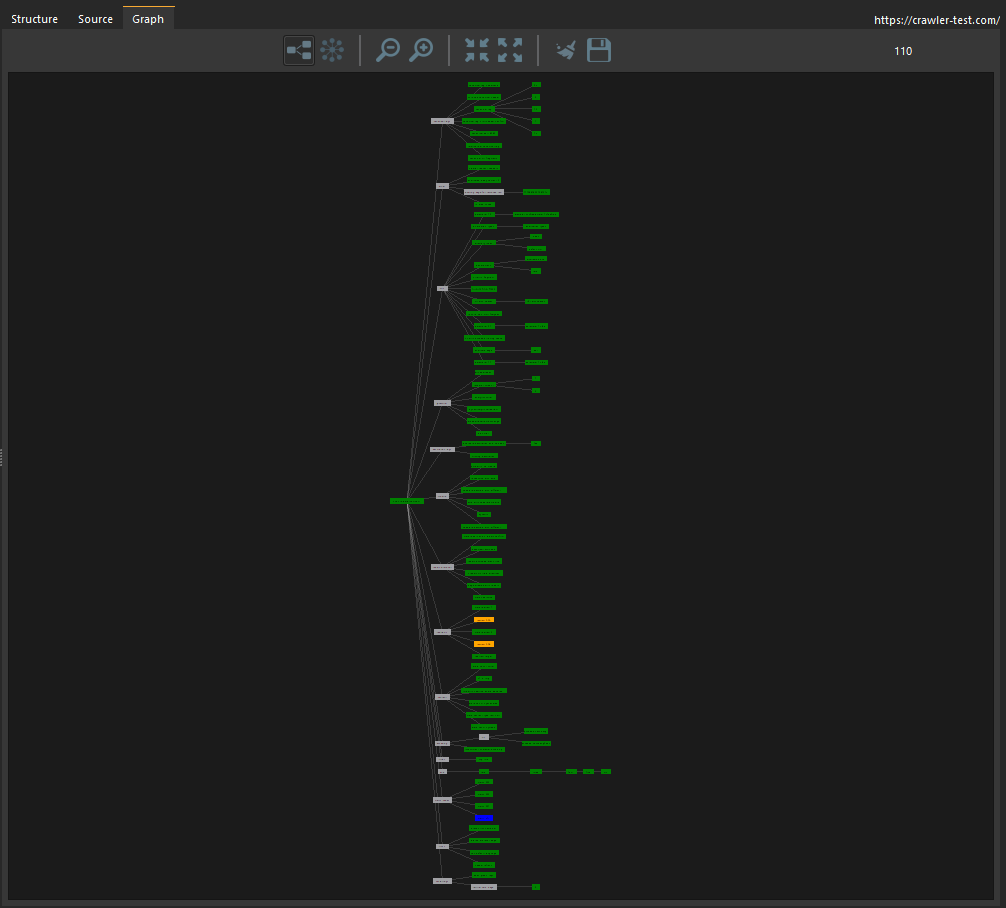Click the bottommost gray node on the left
The height and width of the screenshot is (908, 1006).
click(x=442, y=881)
